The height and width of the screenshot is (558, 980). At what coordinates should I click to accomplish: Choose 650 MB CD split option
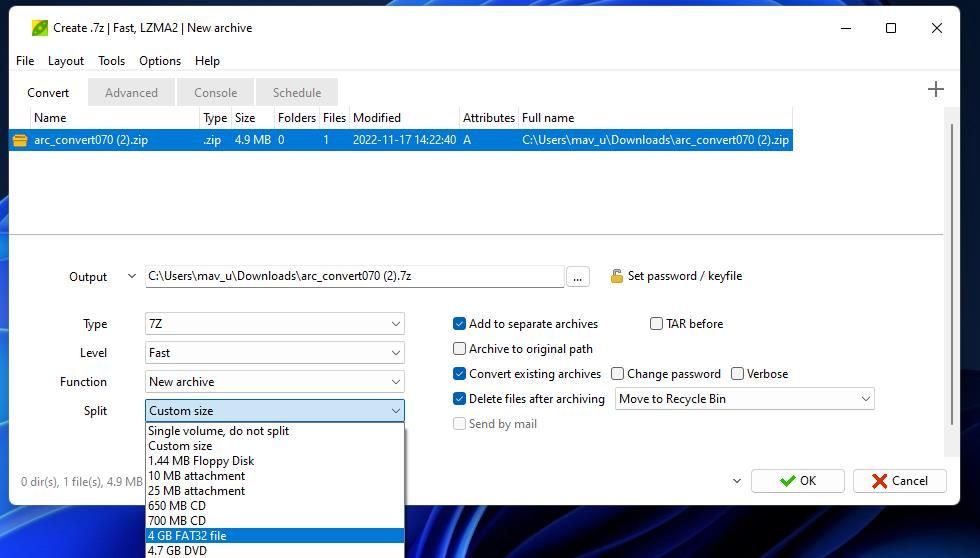[x=275, y=506]
